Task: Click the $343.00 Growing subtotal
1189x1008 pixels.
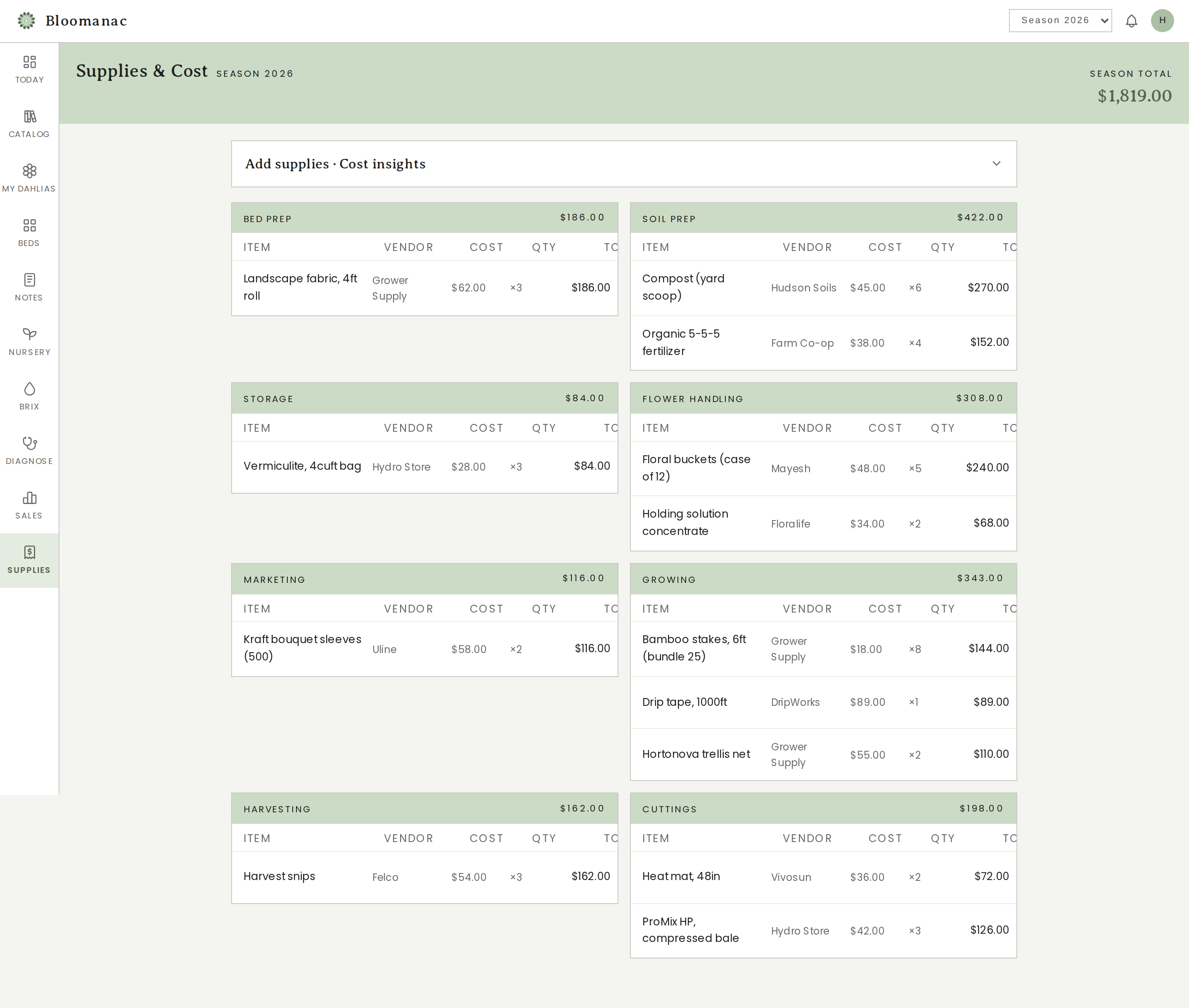Action: pyautogui.click(x=981, y=578)
